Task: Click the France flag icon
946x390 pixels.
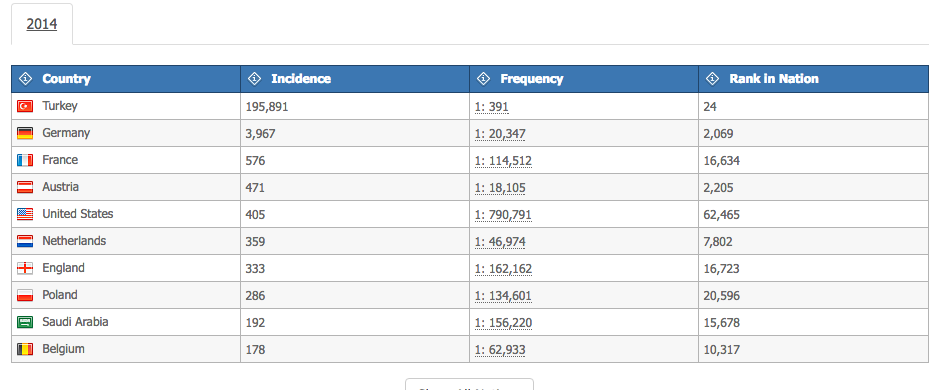Action: coord(25,160)
